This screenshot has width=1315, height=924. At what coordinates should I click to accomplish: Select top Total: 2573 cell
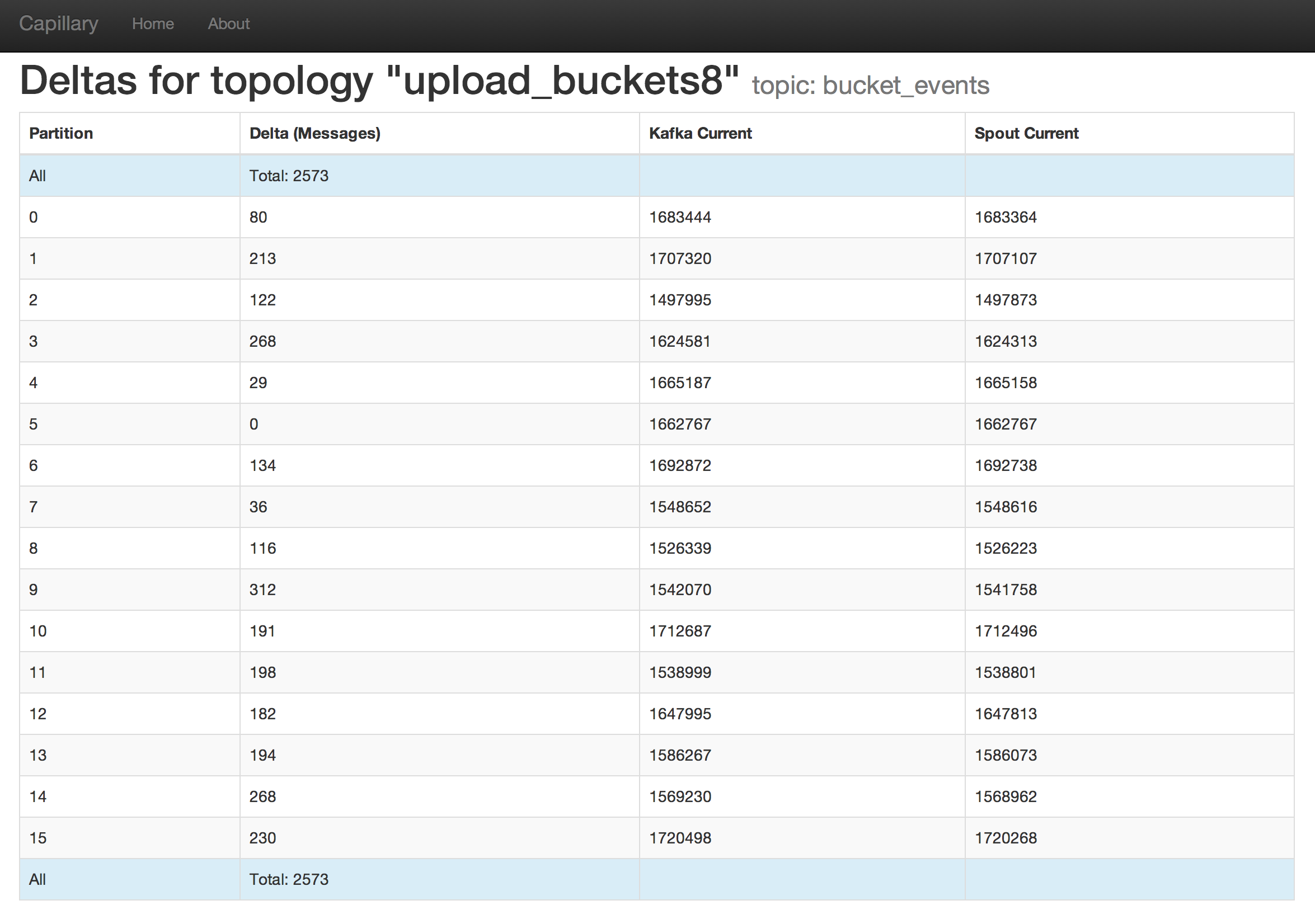(x=289, y=176)
